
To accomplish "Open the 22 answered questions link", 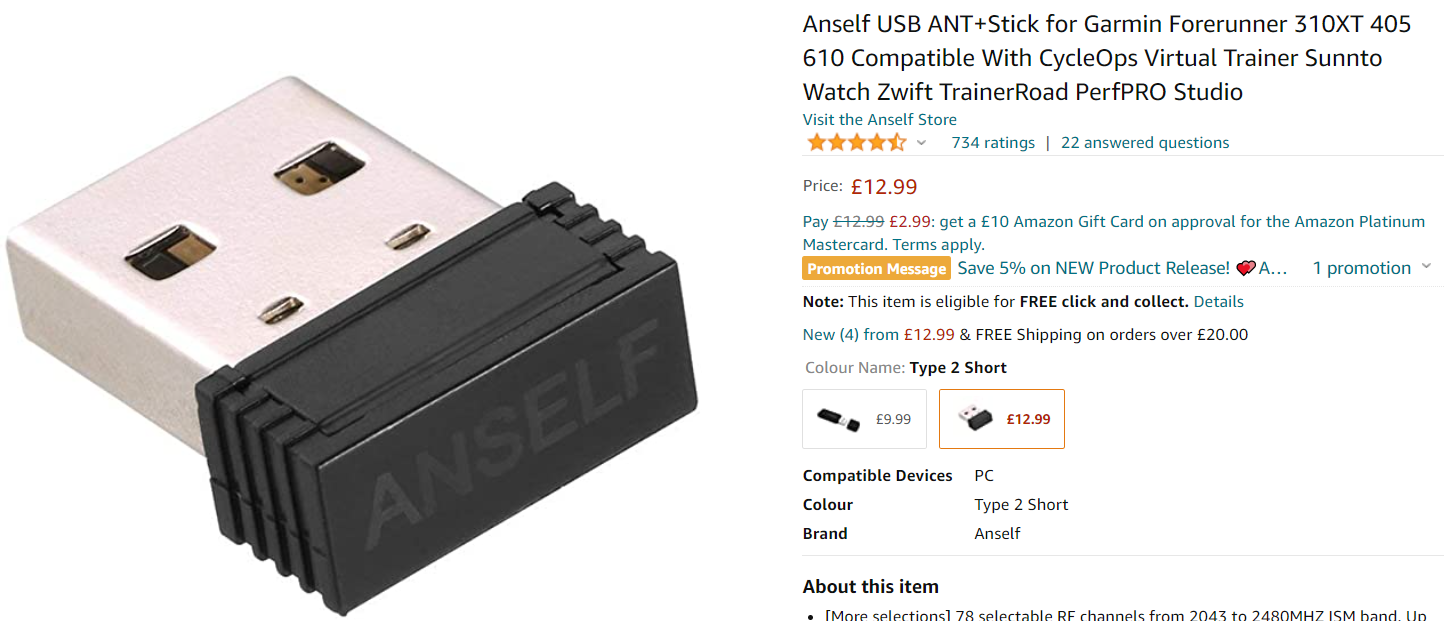I will coord(1145,143).
